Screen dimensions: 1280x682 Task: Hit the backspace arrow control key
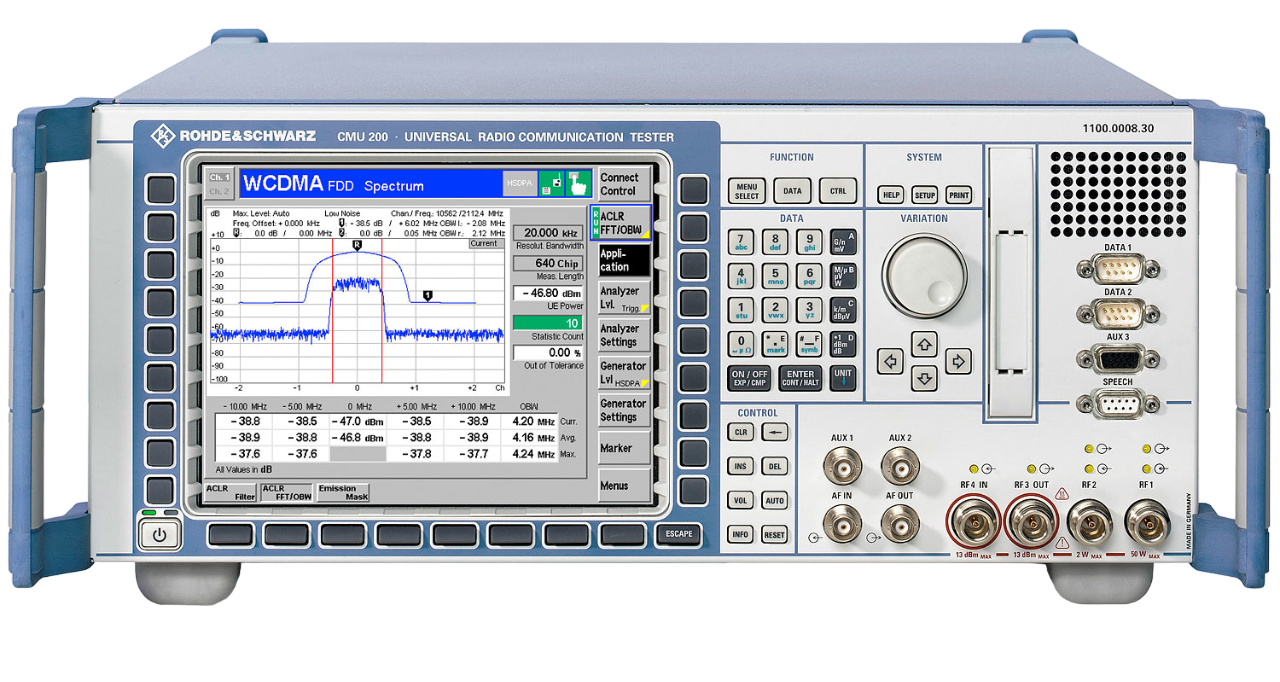[x=774, y=432]
